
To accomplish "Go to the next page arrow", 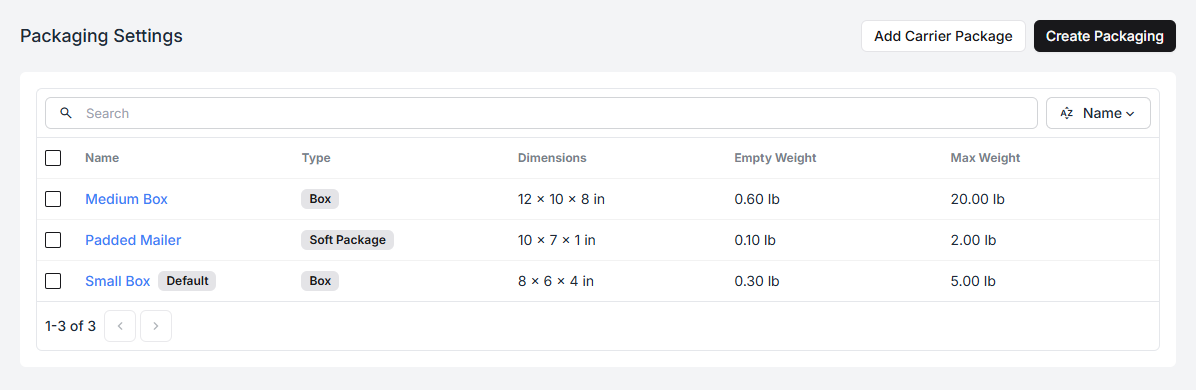I will click(x=156, y=326).
